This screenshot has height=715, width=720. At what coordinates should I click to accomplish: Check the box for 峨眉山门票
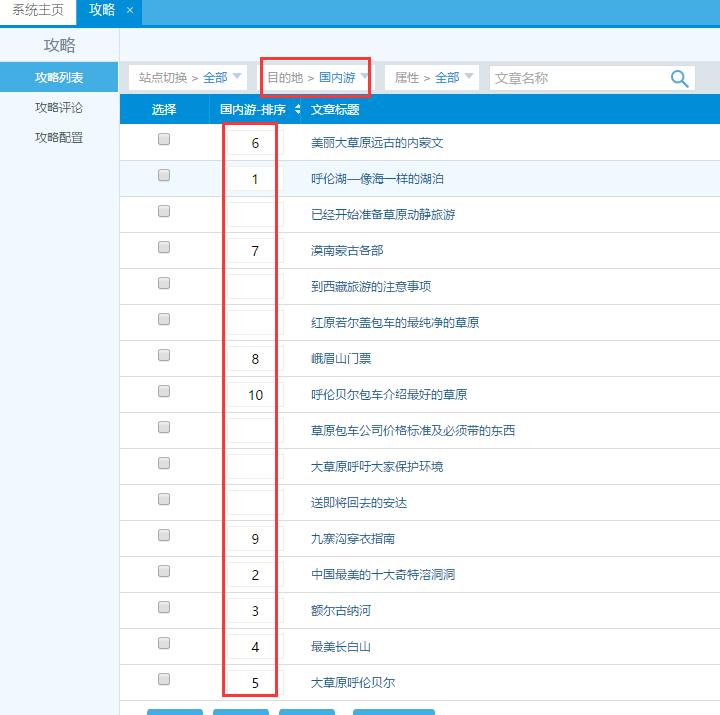coord(164,355)
